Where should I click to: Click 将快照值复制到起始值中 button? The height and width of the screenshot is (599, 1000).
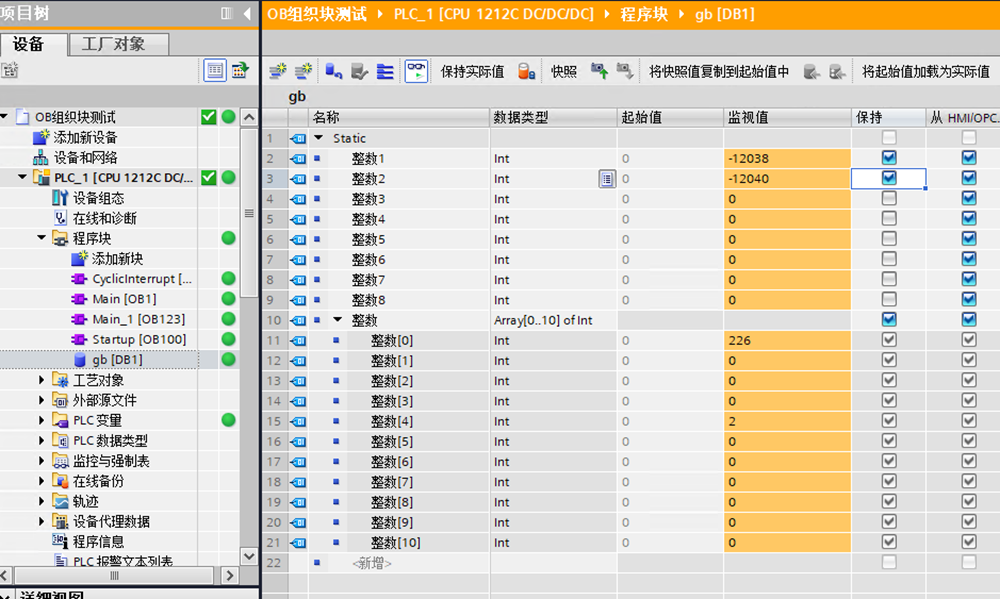coord(719,71)
